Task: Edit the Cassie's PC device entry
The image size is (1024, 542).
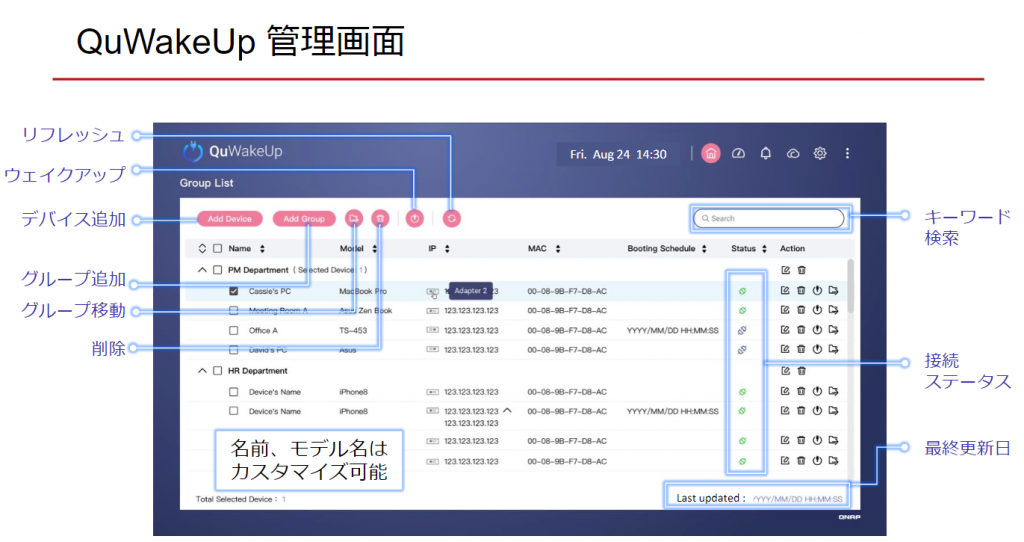Action: 785,291
